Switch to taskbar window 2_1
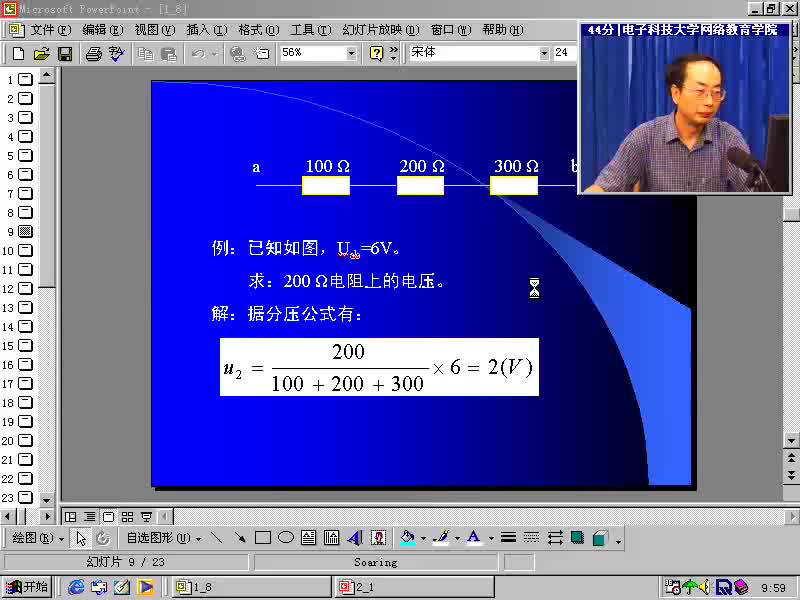The image size is (800, 600). [415, 587]
